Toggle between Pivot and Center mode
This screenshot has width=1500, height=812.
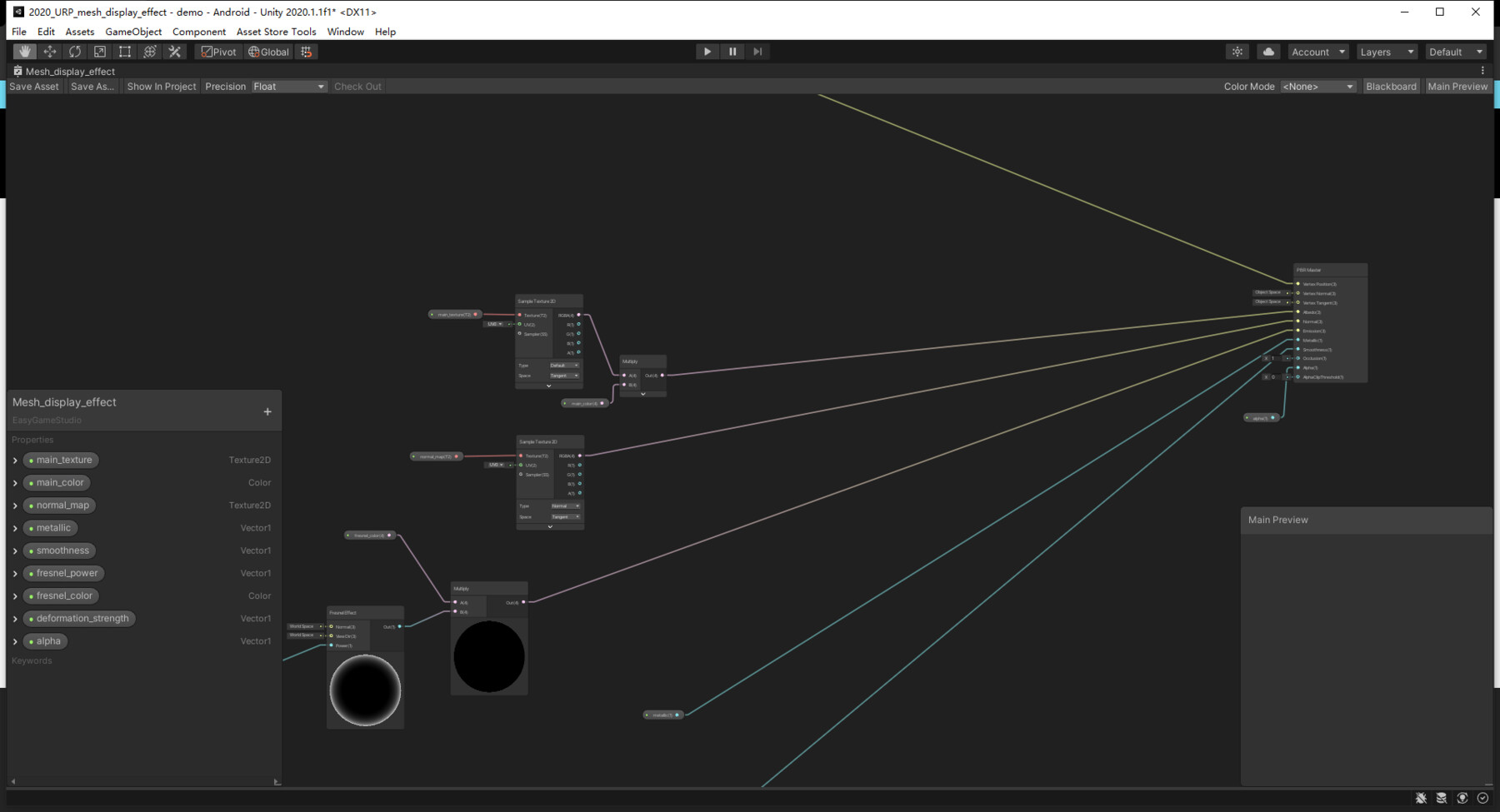pos(217,51)
